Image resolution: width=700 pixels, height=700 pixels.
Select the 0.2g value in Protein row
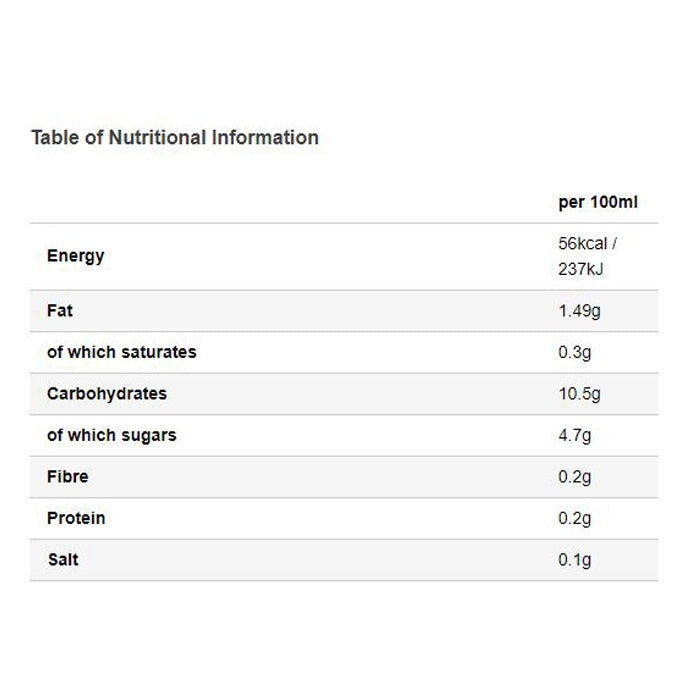pyautogui.click(x=575, y=519)
